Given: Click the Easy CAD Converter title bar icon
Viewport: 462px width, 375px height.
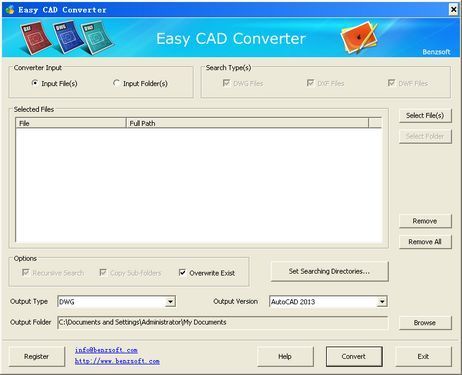Looking at the screenshot, I should pyautogui.click(x=10, y=10).
